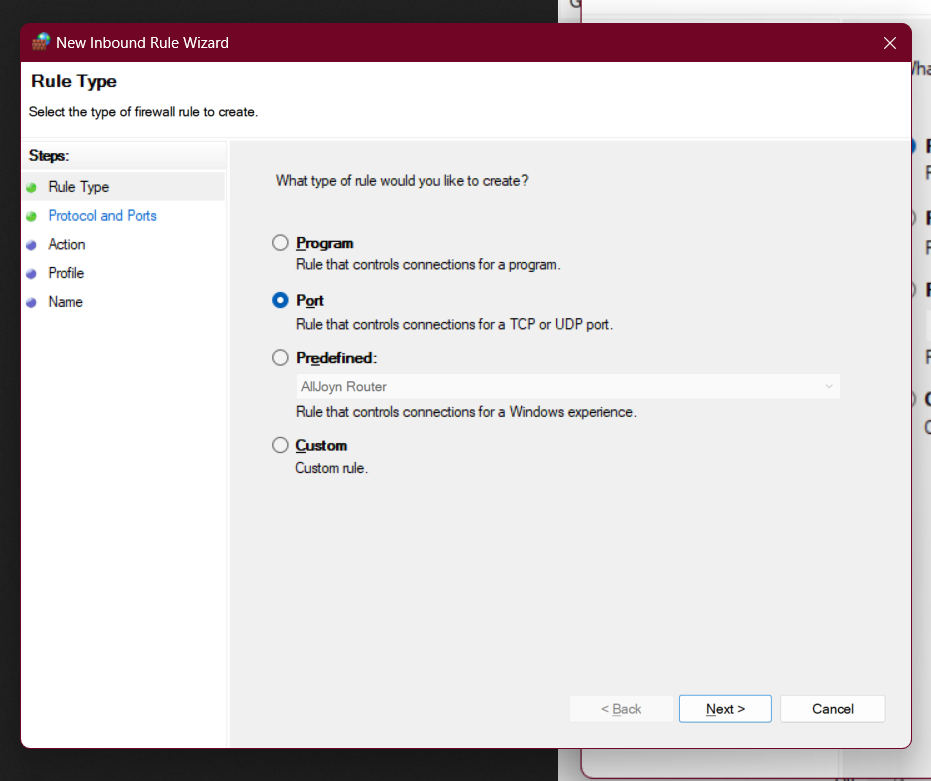Click the Back button

point(621,709)
